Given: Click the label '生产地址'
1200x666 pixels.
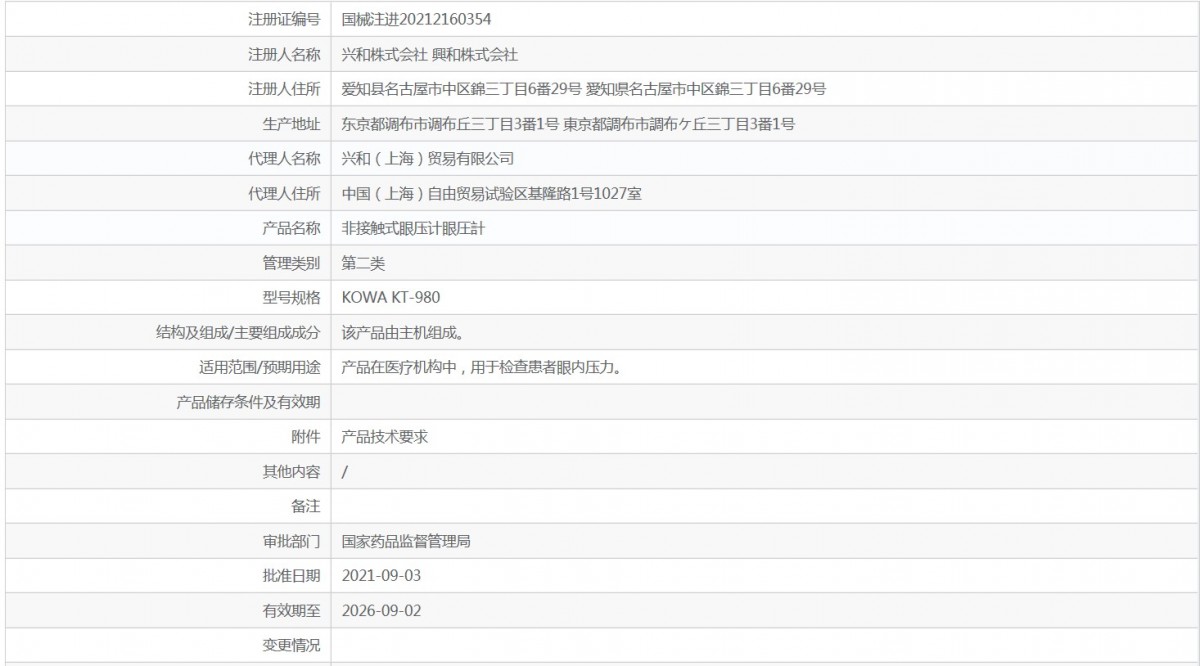Looking at the screenshot, I should (x=292, y=124).
